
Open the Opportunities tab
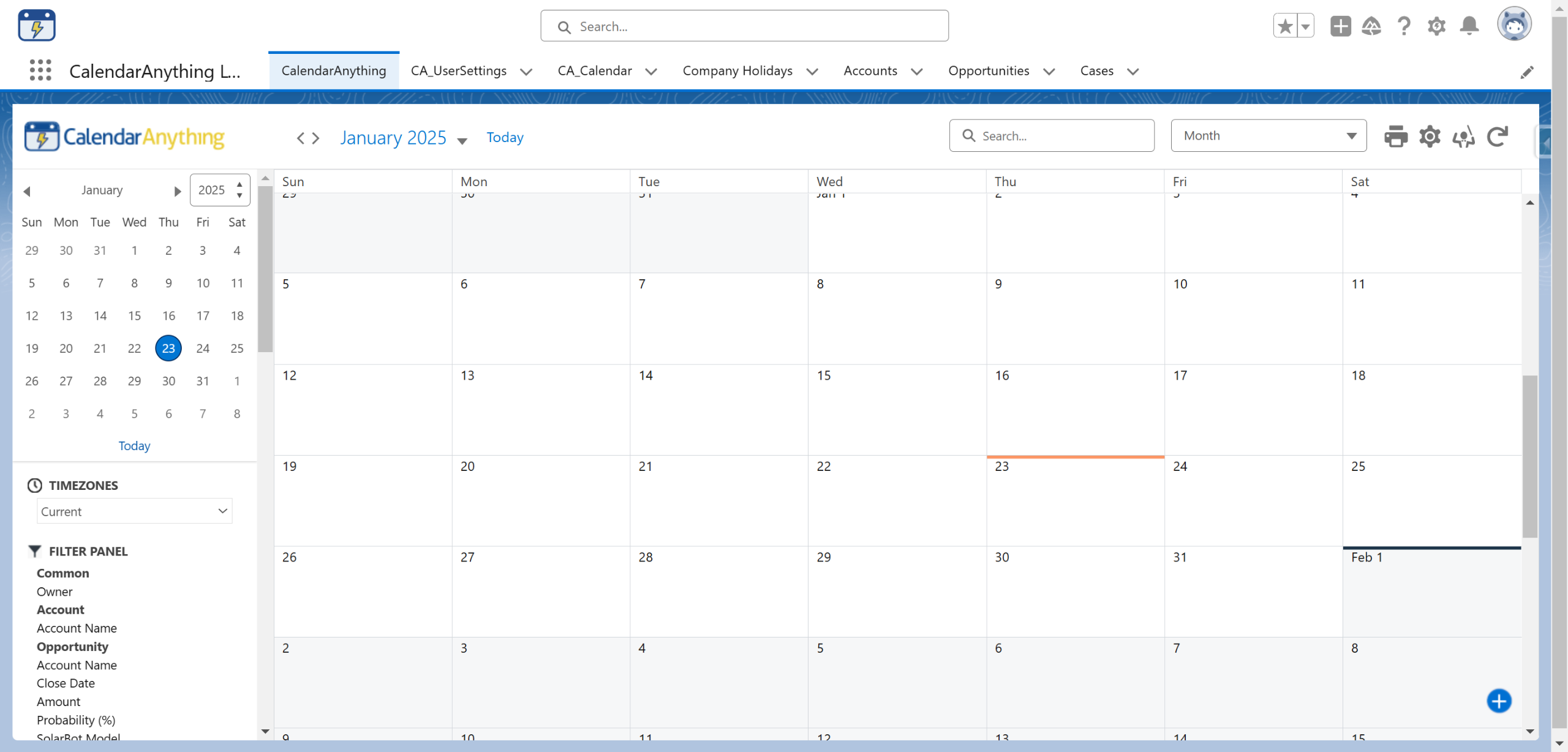(x=989, y=70)
